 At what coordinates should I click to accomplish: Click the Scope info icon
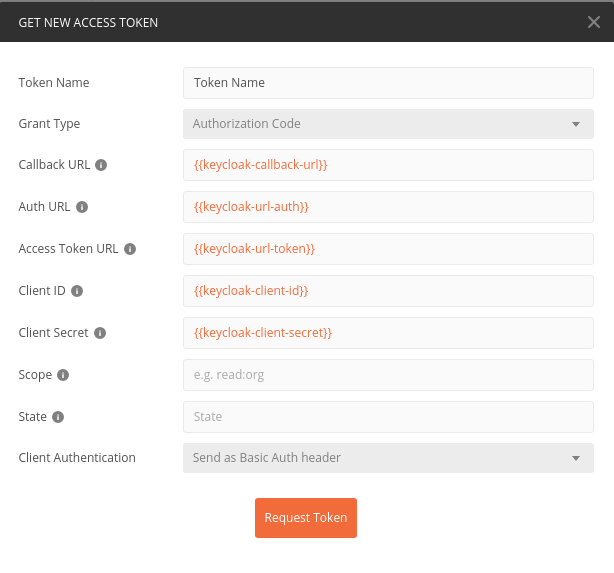(x=63, y=375)
